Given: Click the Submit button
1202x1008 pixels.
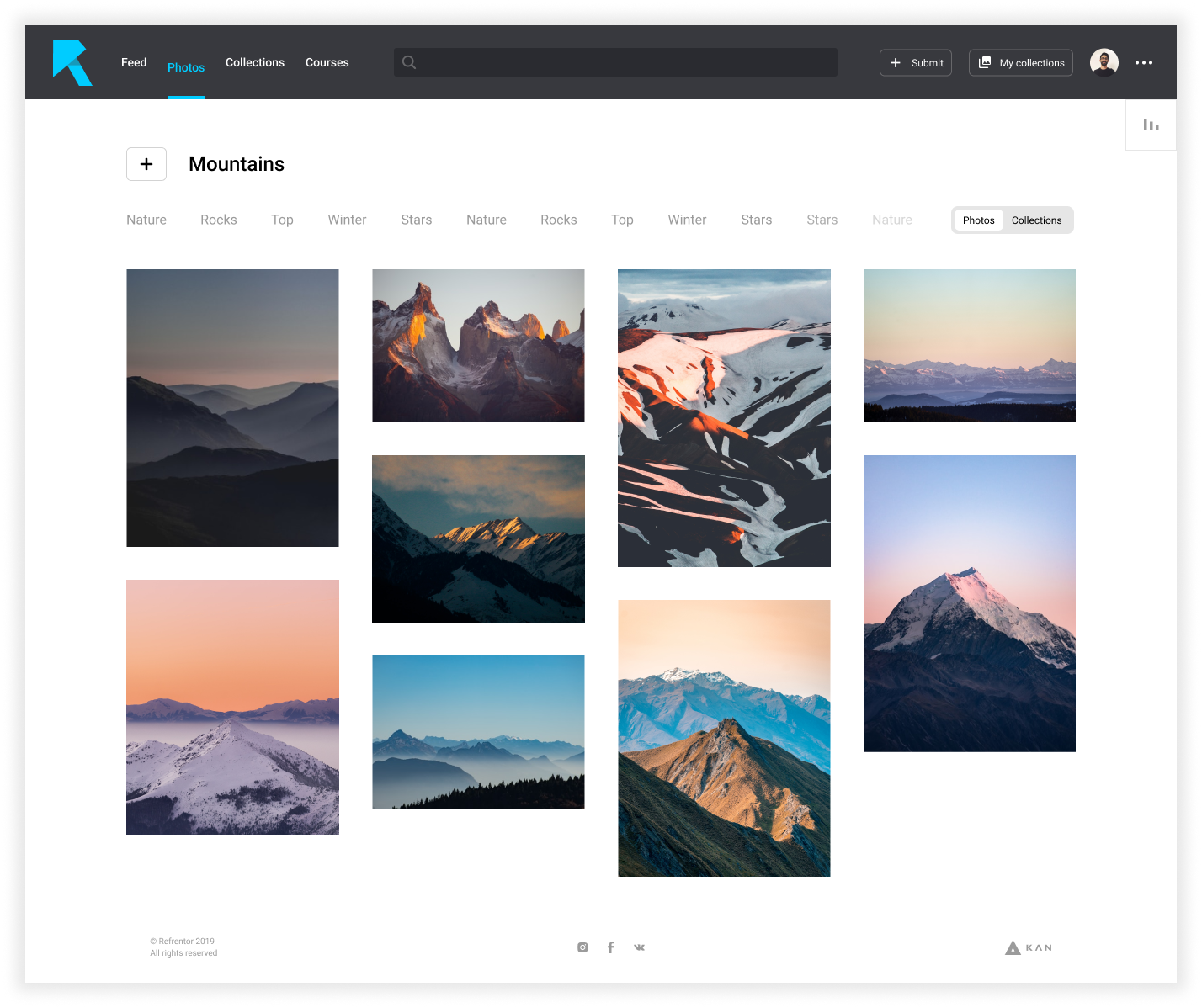Looking at the screenshot, I should point(916,62).
